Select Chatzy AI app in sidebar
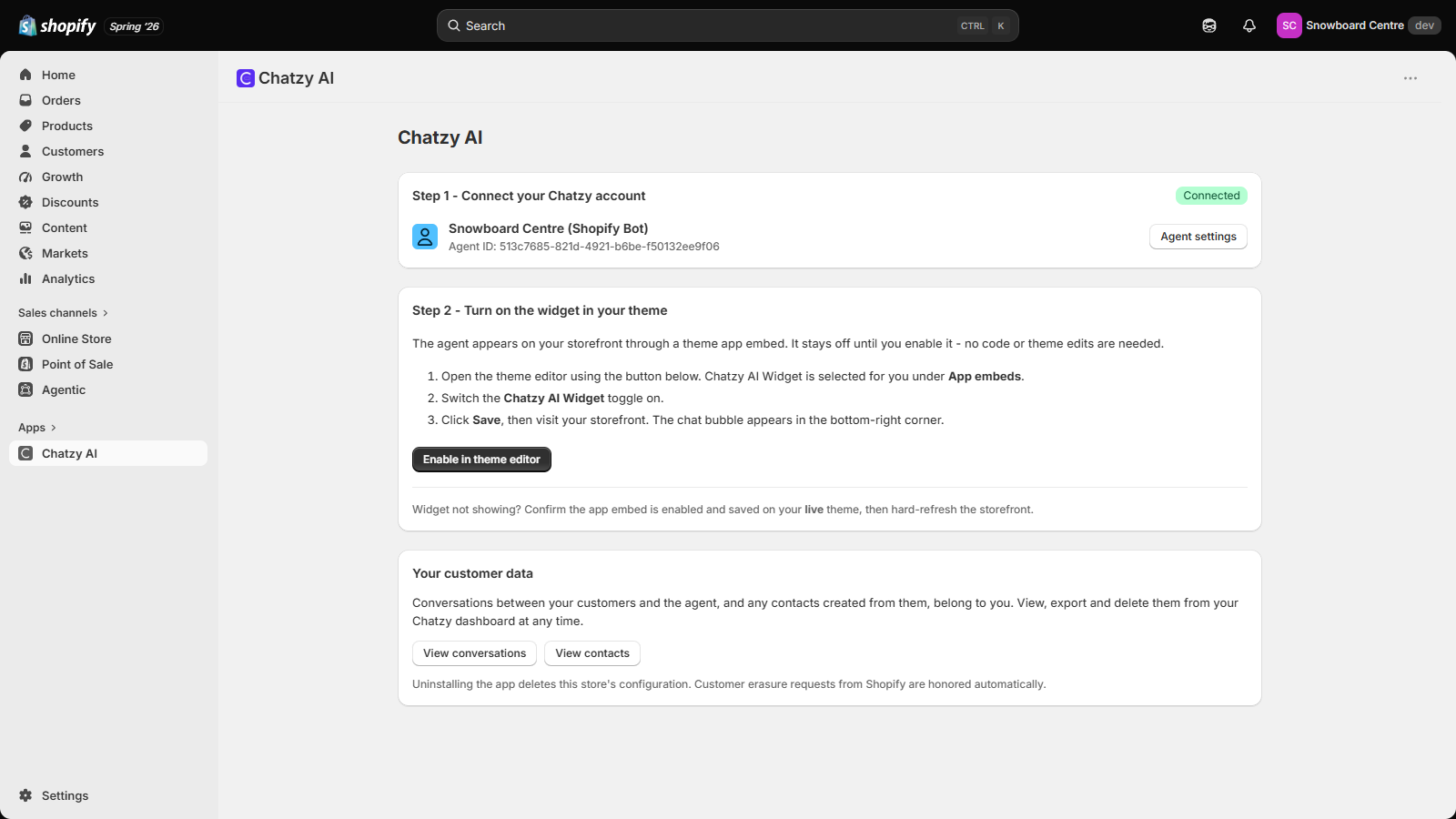 tap(108, 453)
